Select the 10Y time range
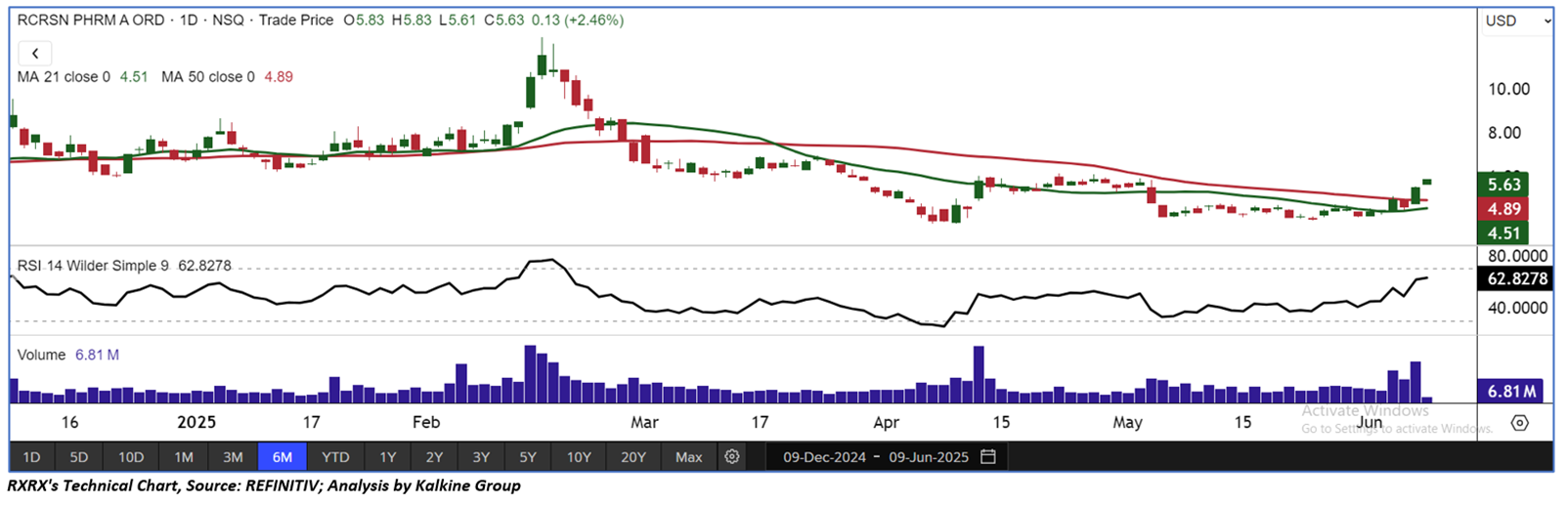This screenshot has height=505, width=1568. tap(579, 457)
